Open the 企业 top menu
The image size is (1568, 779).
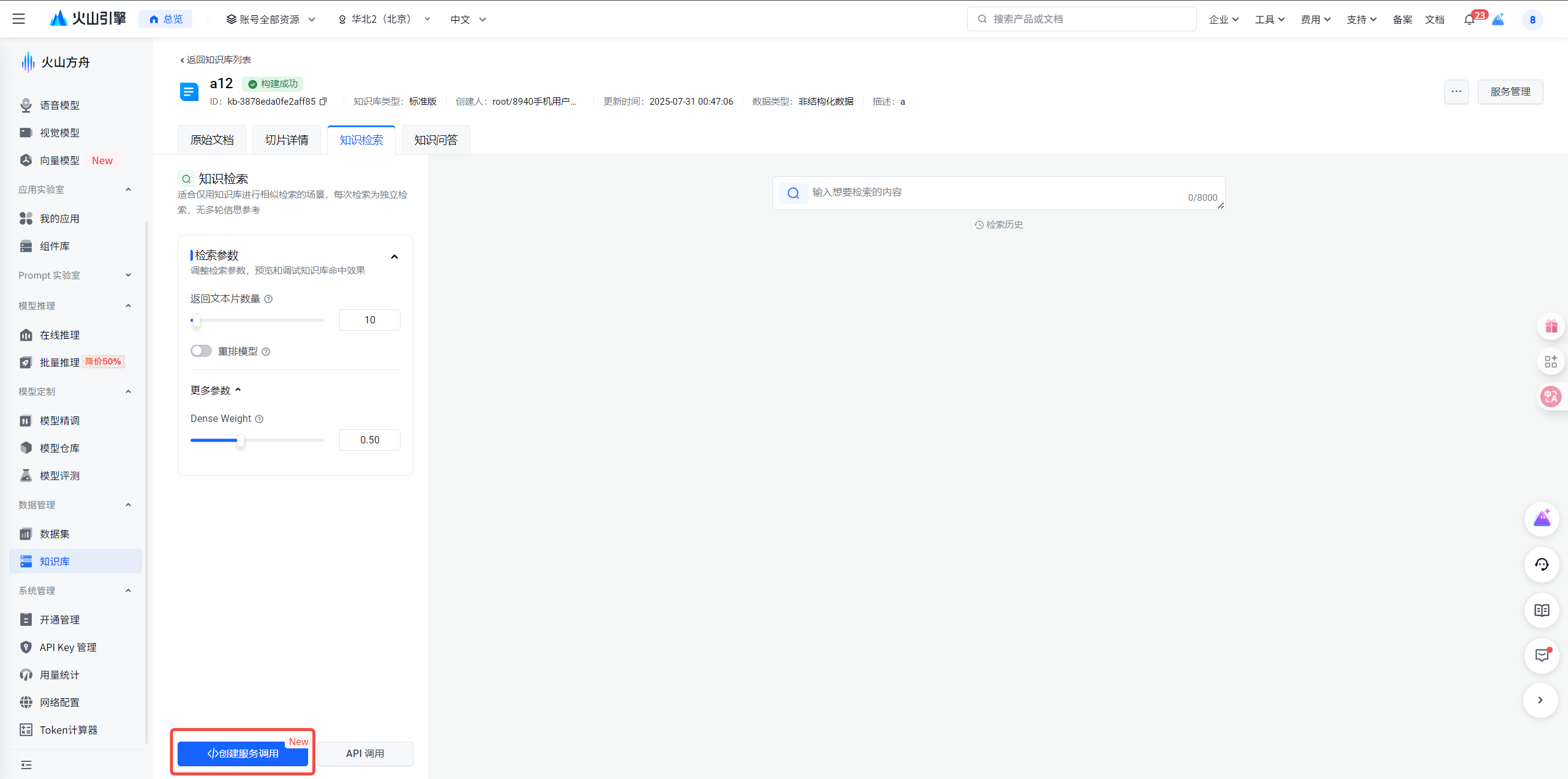click(x=1224, y=20)
